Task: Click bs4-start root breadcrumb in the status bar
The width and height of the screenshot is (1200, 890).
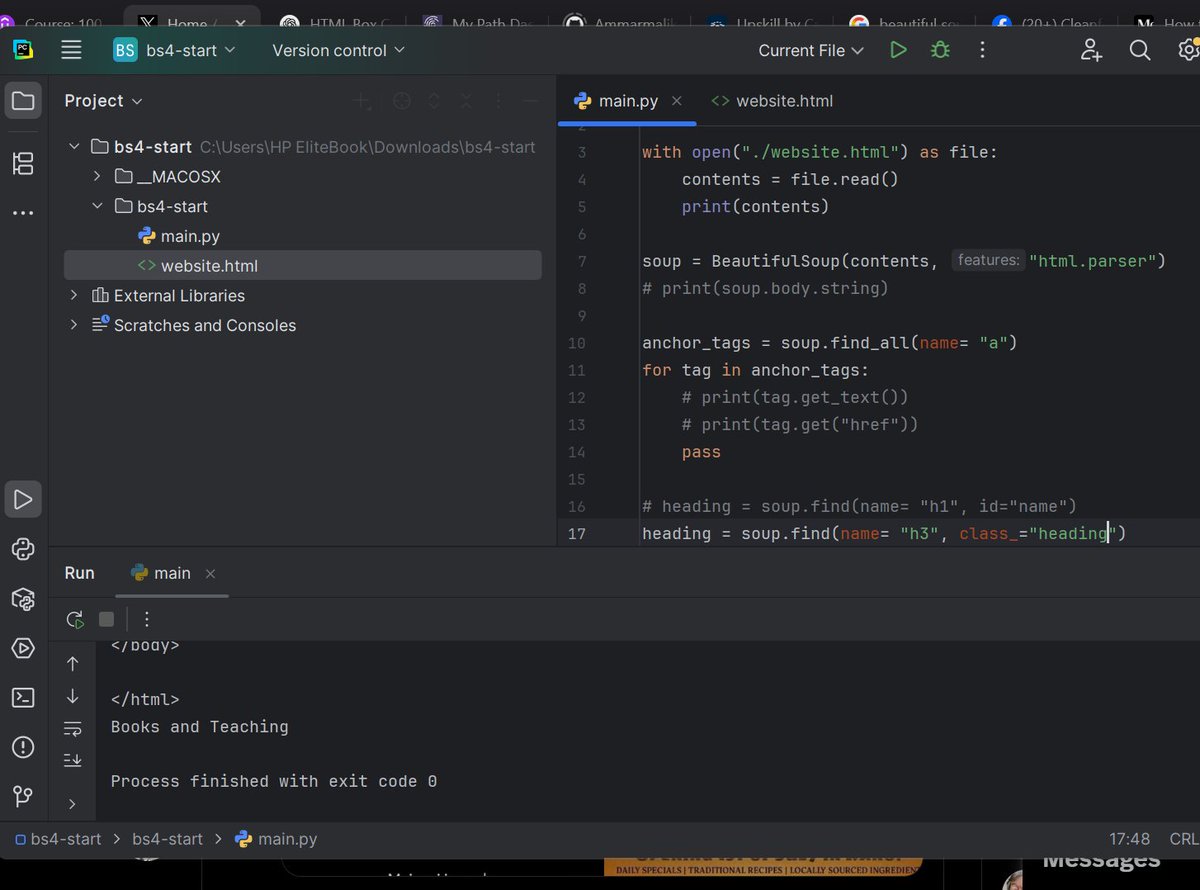Action: coord(58,839)
